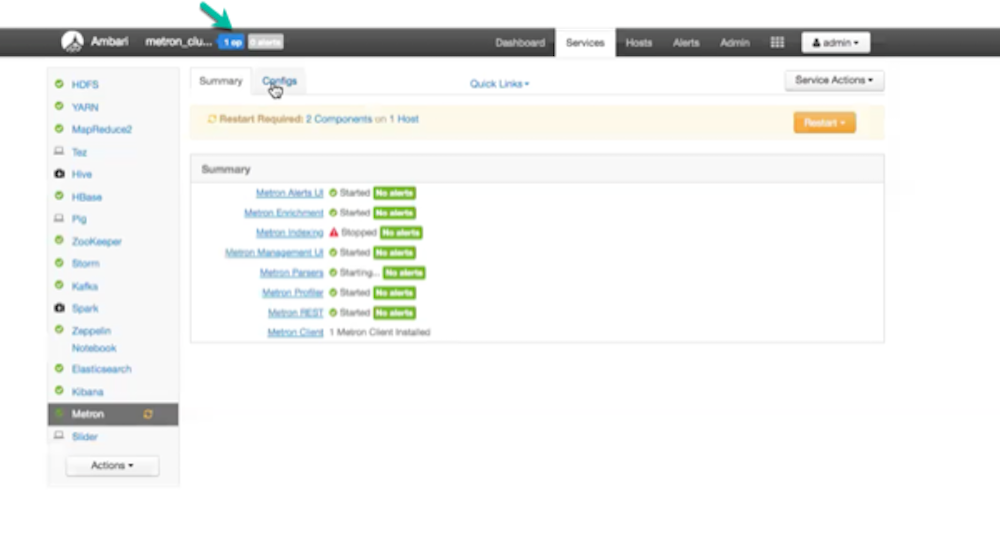Select the Kafka service
Image resolution: width=1000 pixels, height=542 pixels.
85,286
